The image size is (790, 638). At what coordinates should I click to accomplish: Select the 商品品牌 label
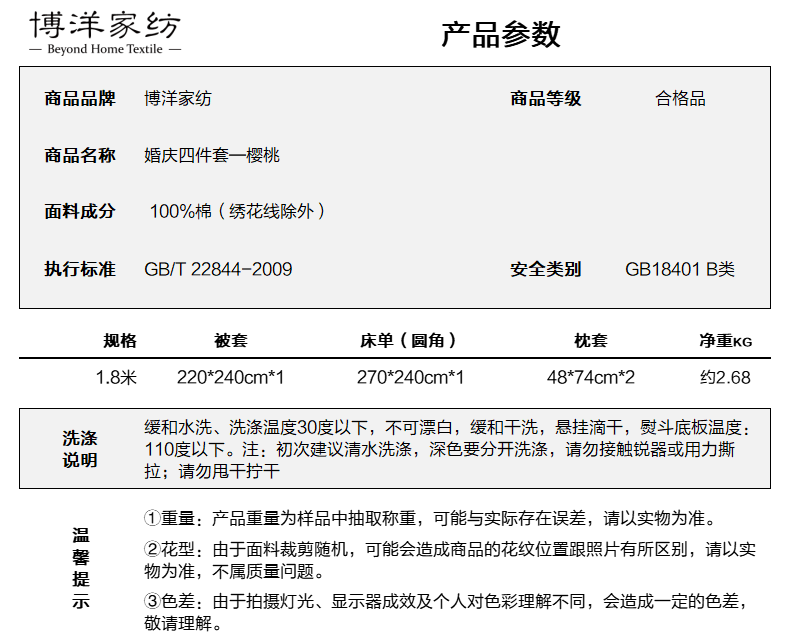[80, 98]
